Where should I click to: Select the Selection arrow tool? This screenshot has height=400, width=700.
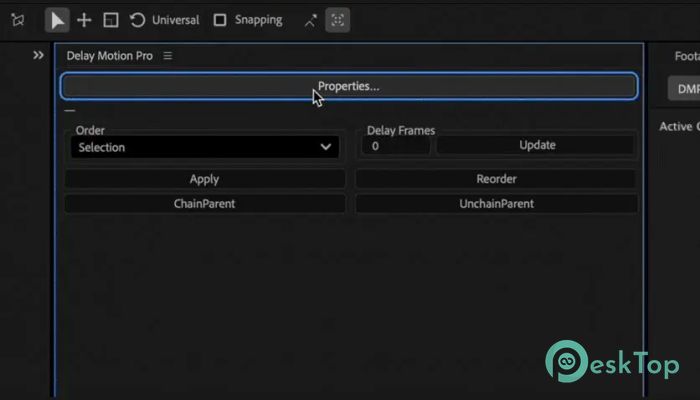coord(57,20)
